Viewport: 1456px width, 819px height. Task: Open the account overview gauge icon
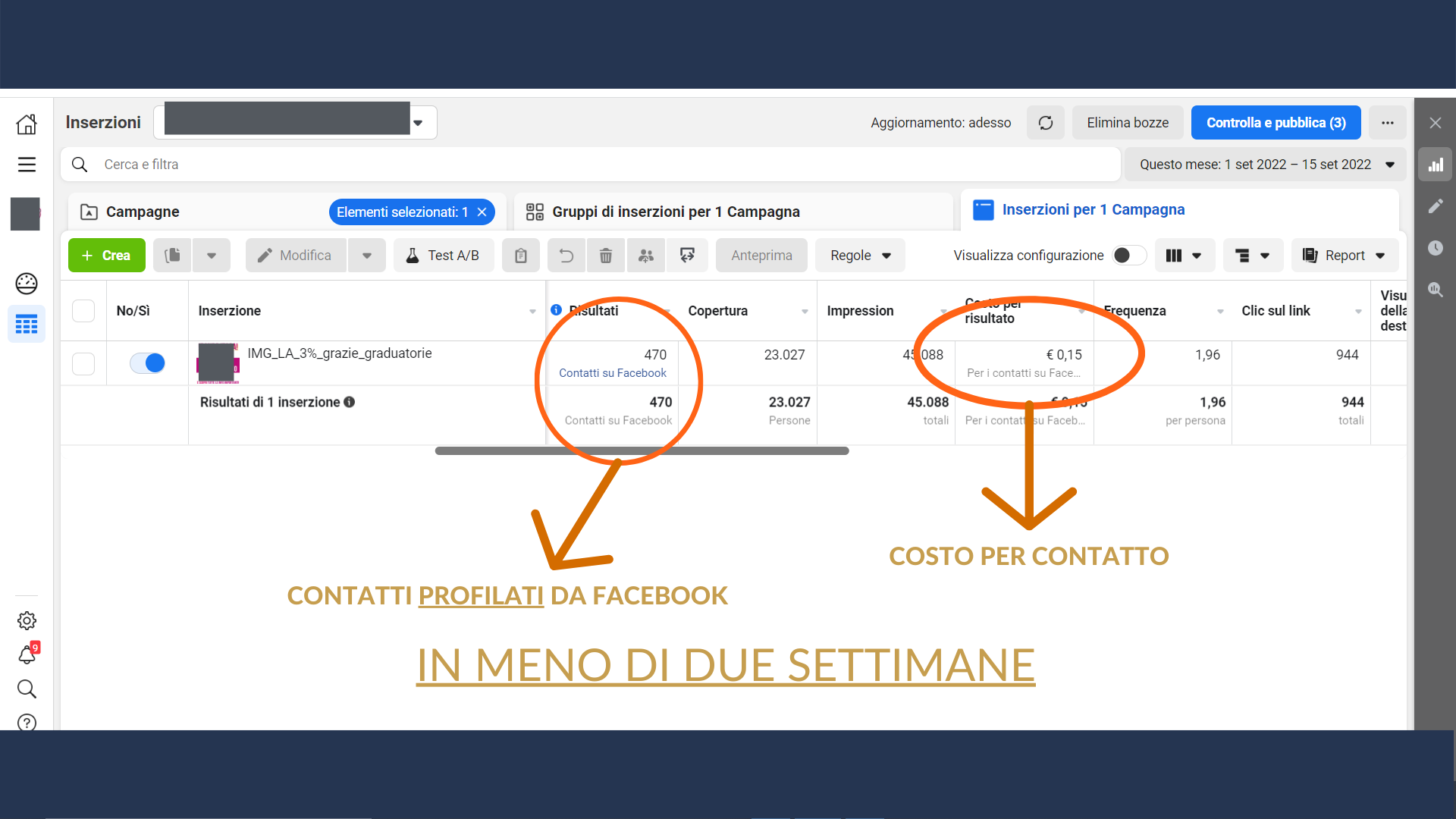[x=27, y=284]
